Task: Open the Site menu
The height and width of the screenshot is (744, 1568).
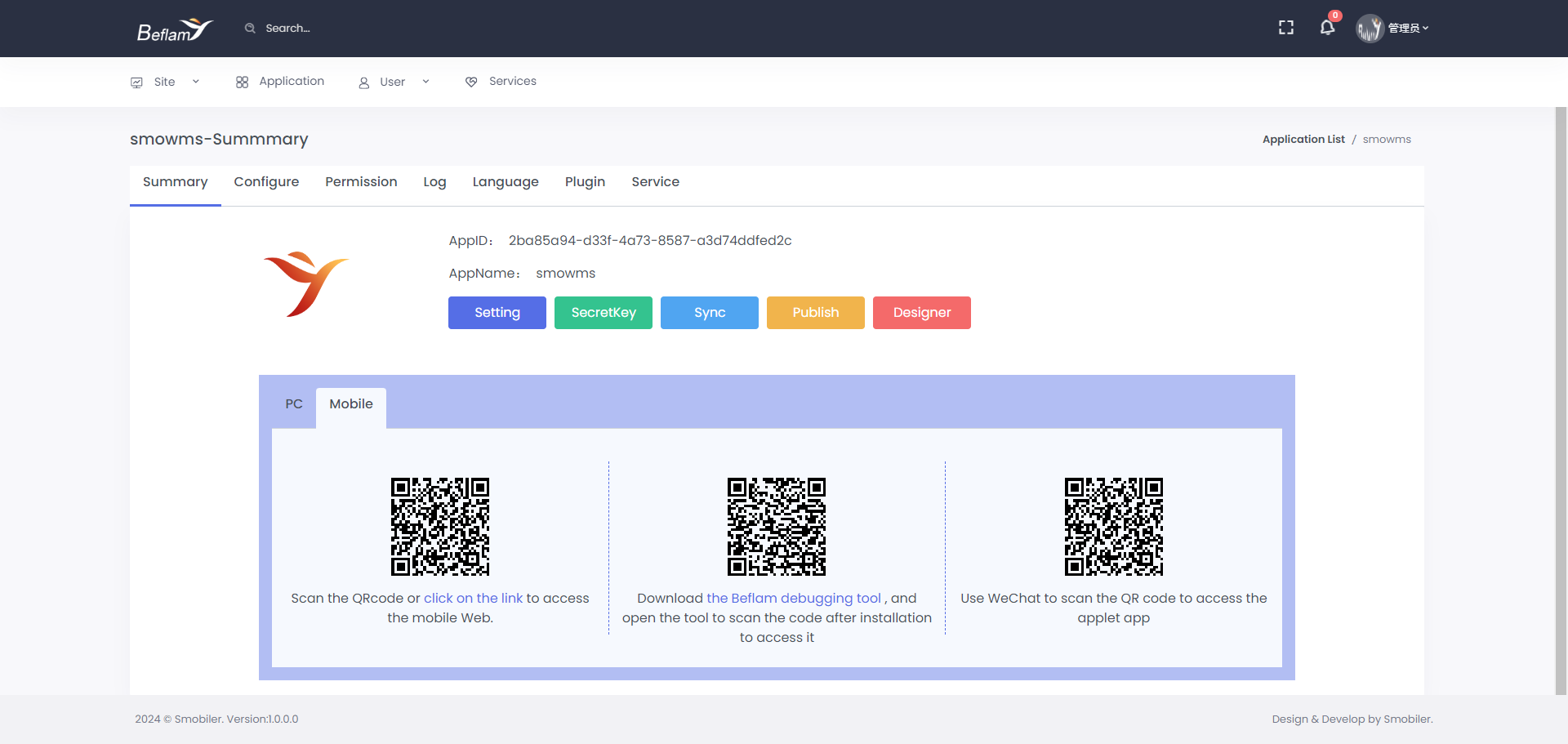Action: 165,82
